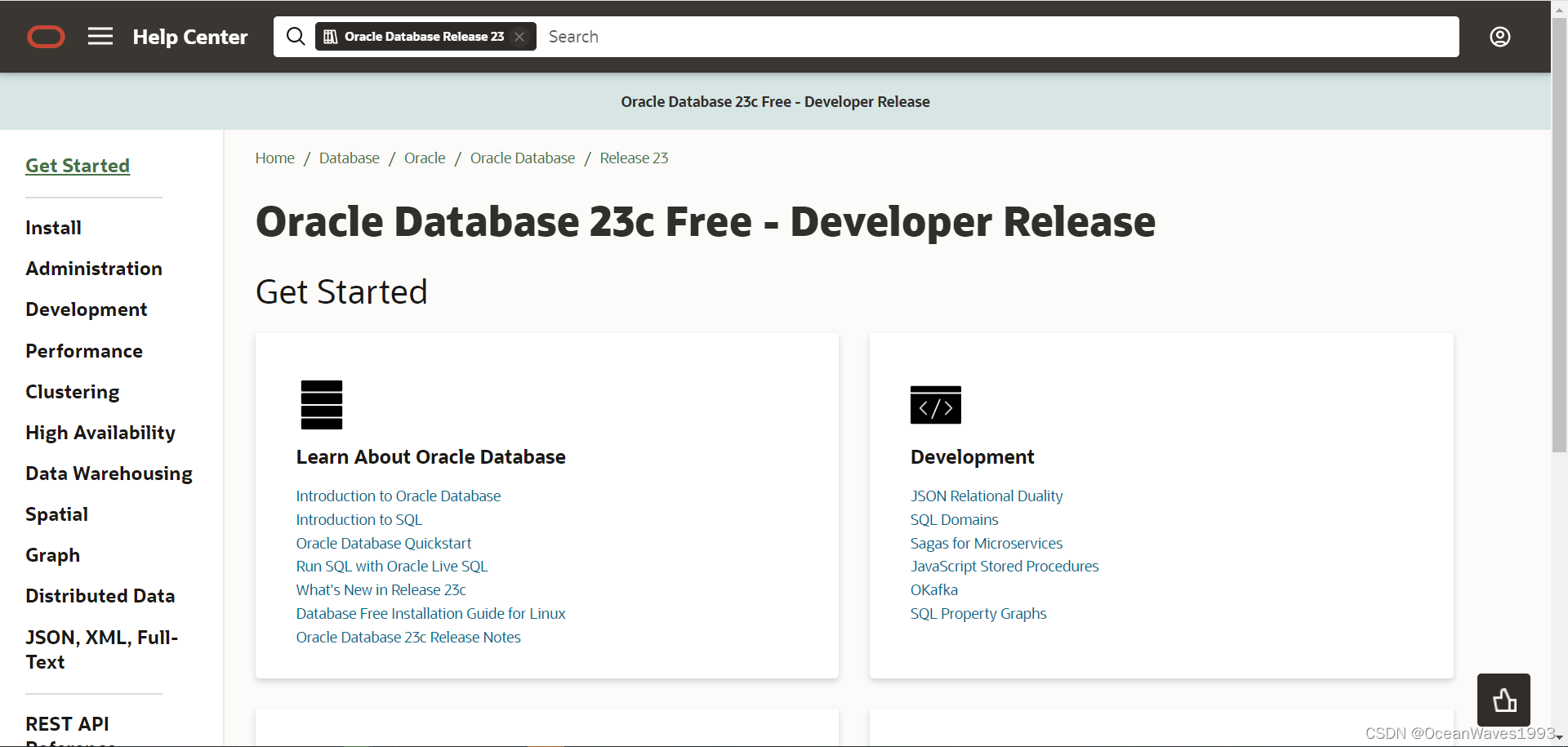Go to Release 23 breadcrumb

tap(634, 158)
